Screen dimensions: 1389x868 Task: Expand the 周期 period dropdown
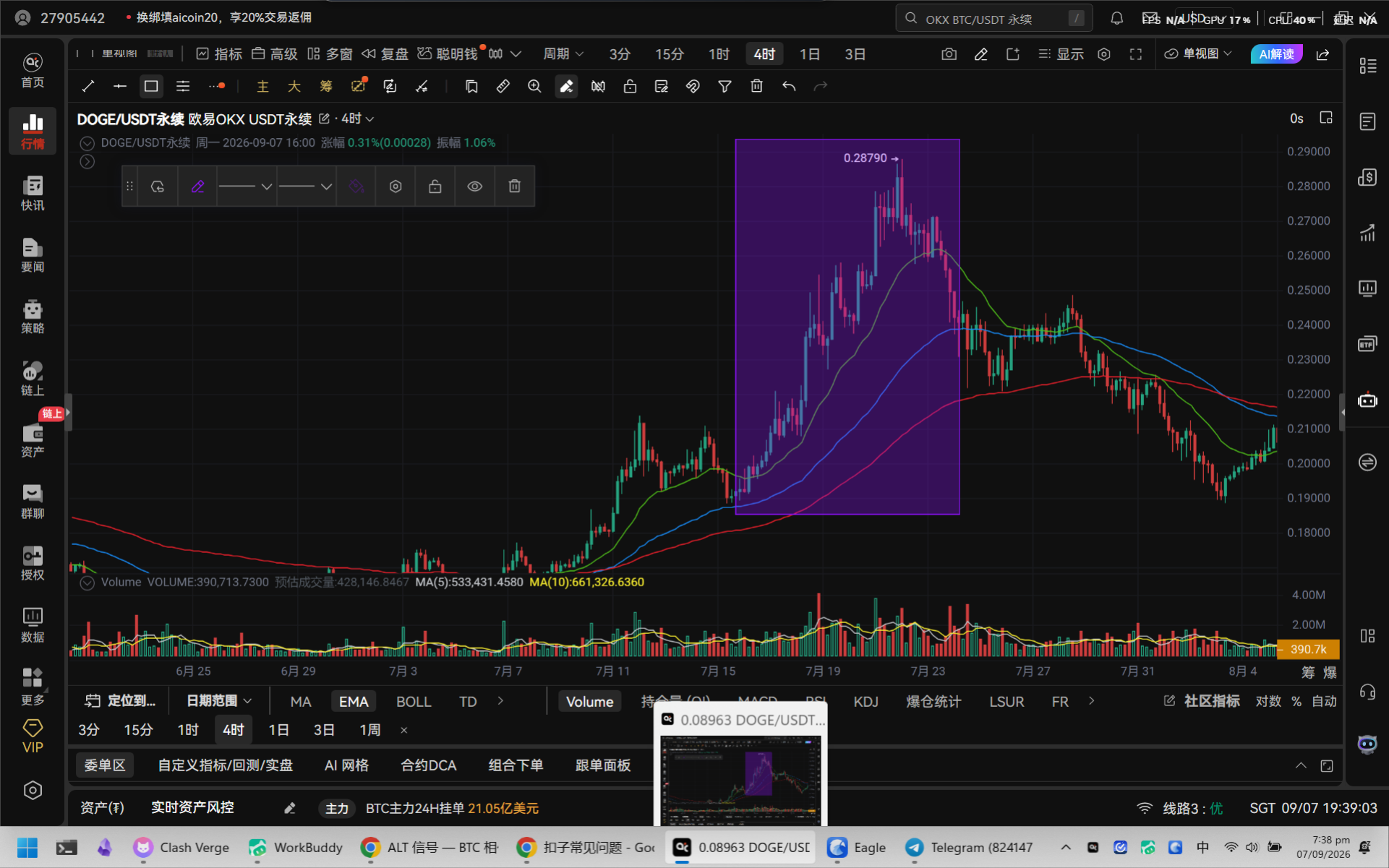(x=563, y=54)
